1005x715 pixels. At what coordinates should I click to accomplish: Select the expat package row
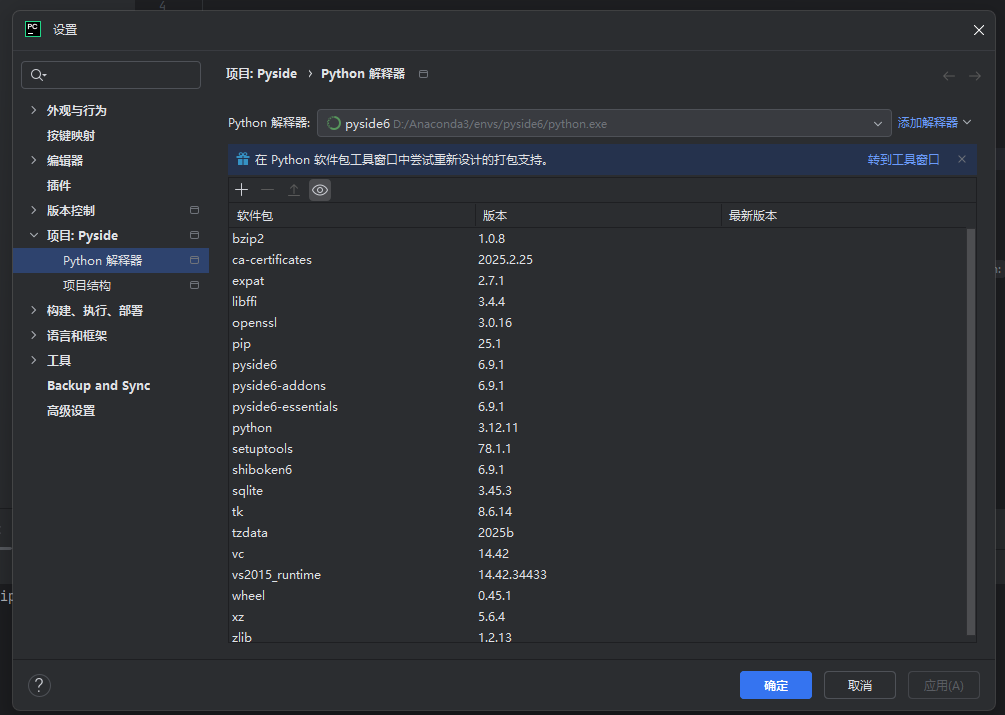coord(597,281)
